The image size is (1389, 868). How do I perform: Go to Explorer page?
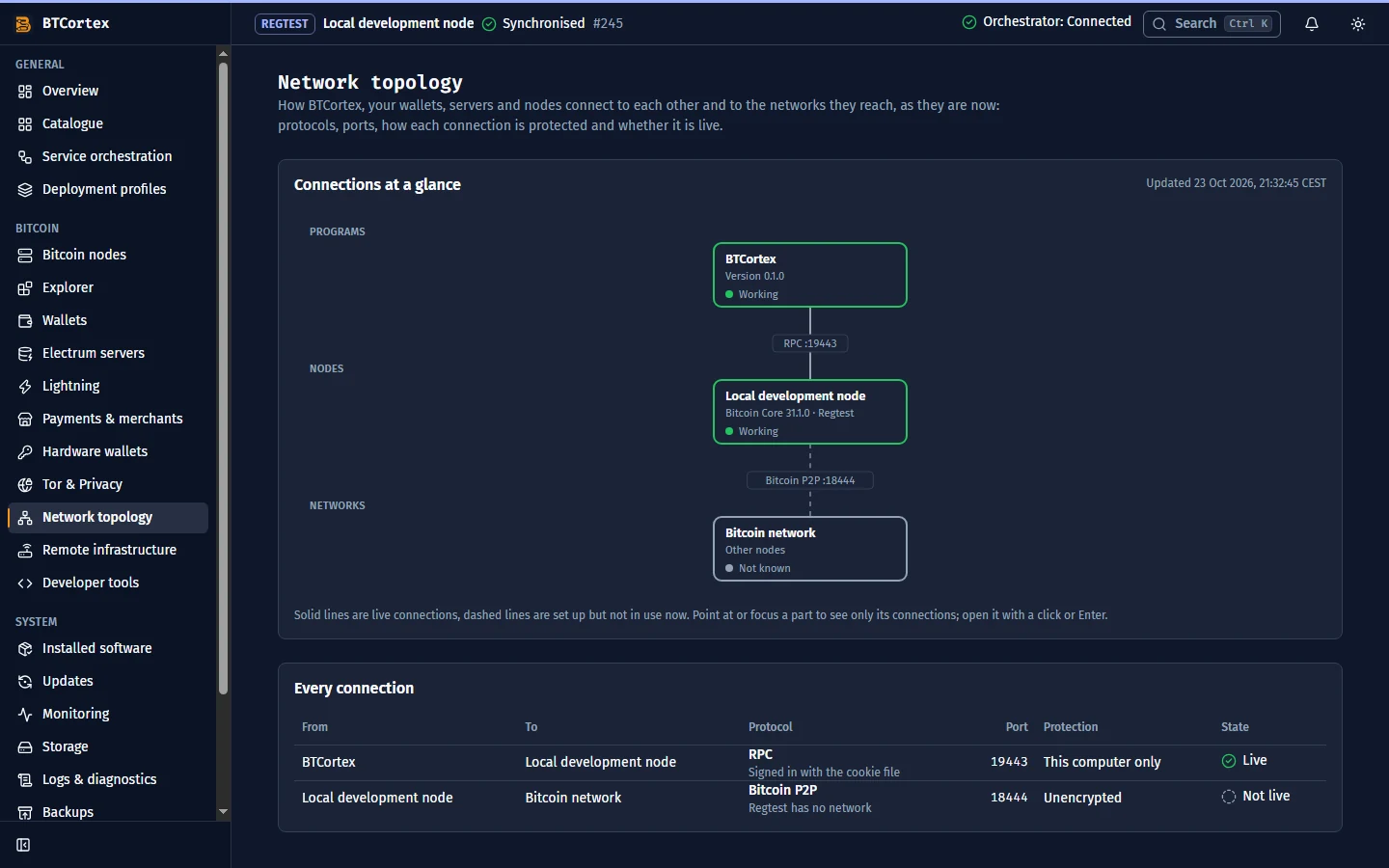pyautogui.click(x=108, y=287)
